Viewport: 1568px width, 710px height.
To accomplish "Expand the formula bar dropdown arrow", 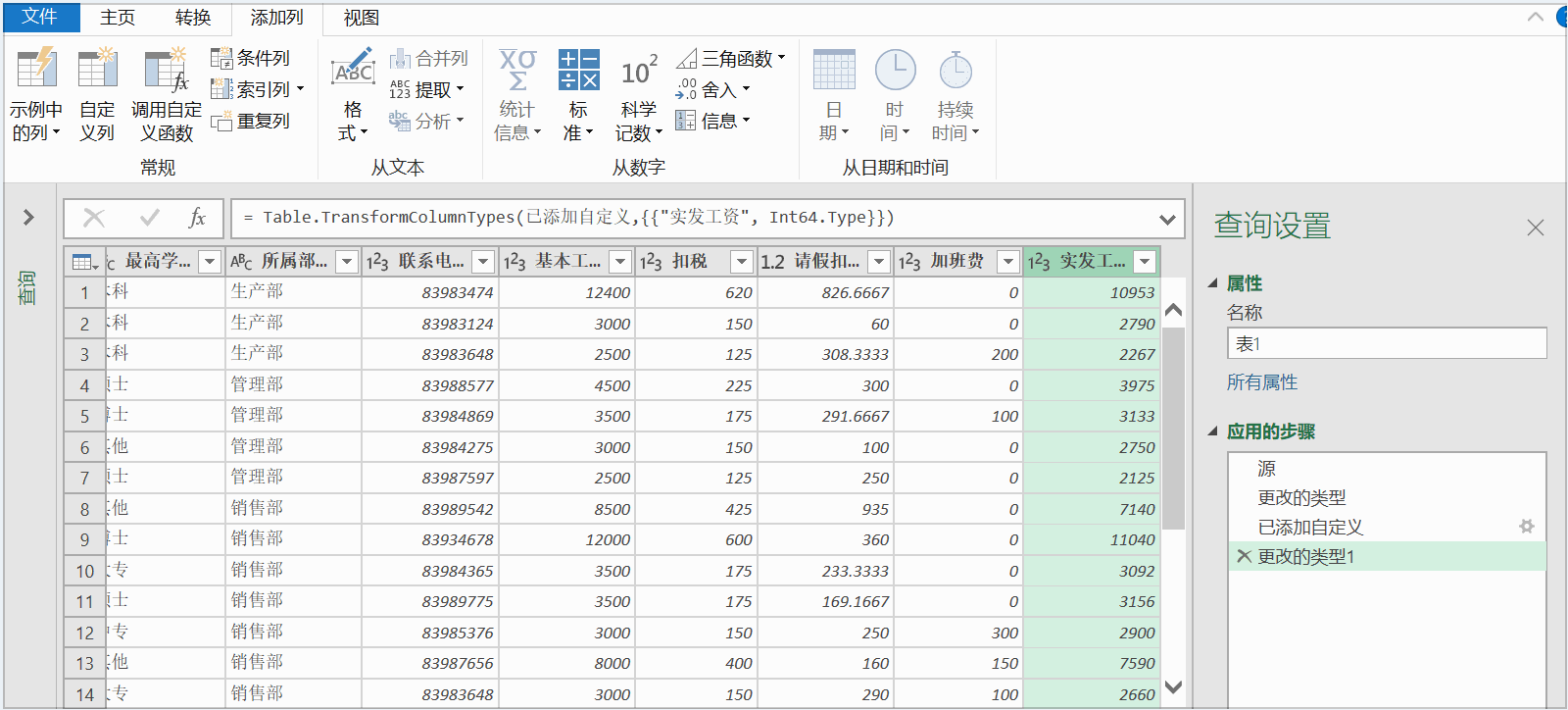I will (1167, 219).
